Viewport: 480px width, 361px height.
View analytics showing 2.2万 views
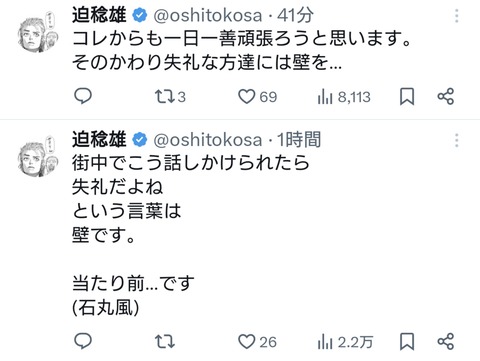[x=345, y=342]
